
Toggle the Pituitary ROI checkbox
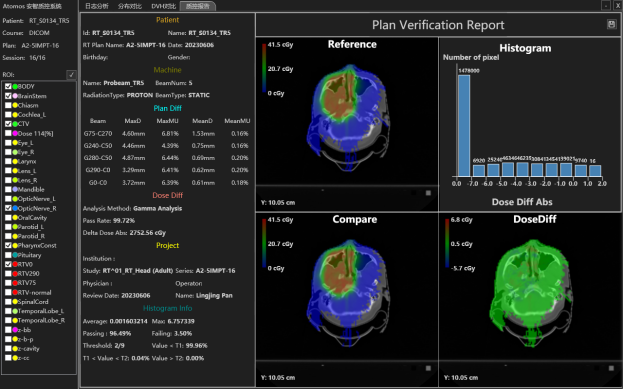click(x=8, y=255)
